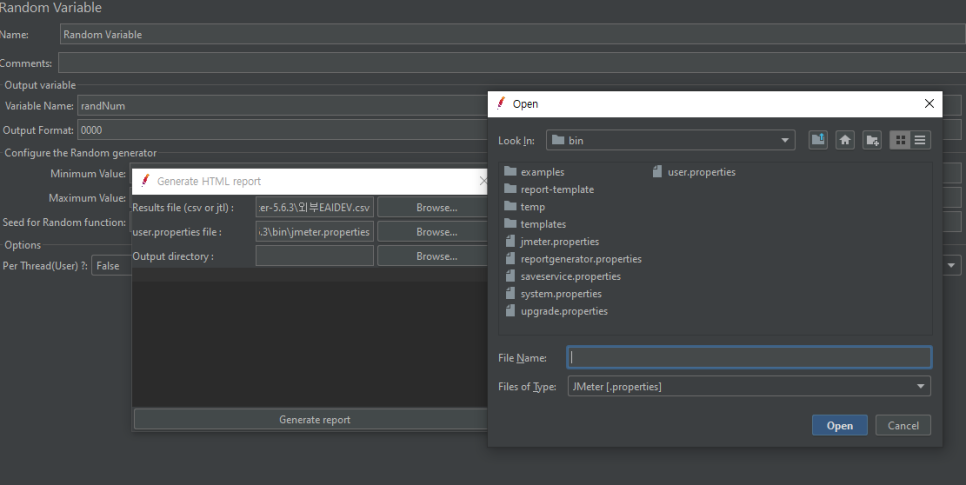Image resolution: width=966 pixels, height=485 pixels.
Task: Expand the Look In folder dropdown
Action: click(x=785, y=141)
